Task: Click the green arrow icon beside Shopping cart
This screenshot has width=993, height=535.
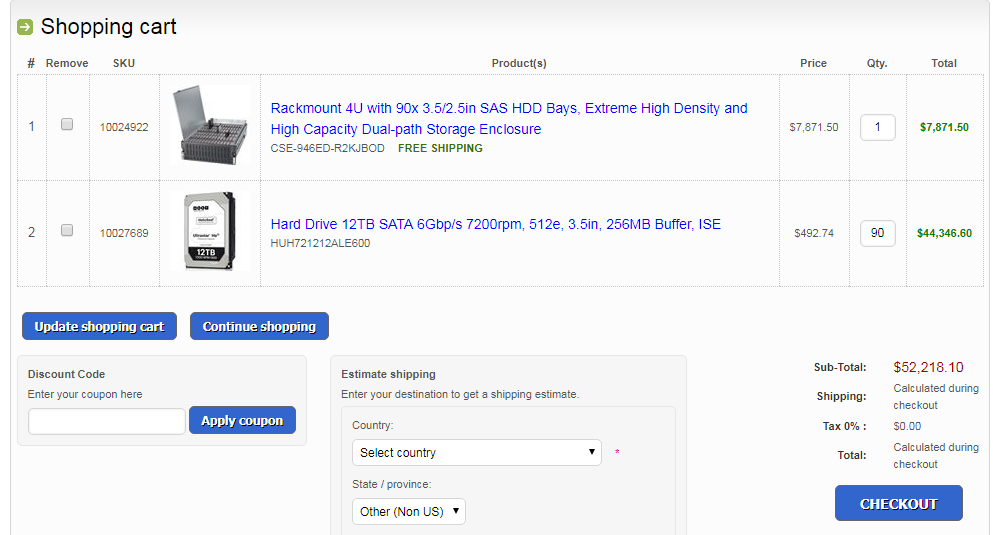Action: (x=25, y=27)
